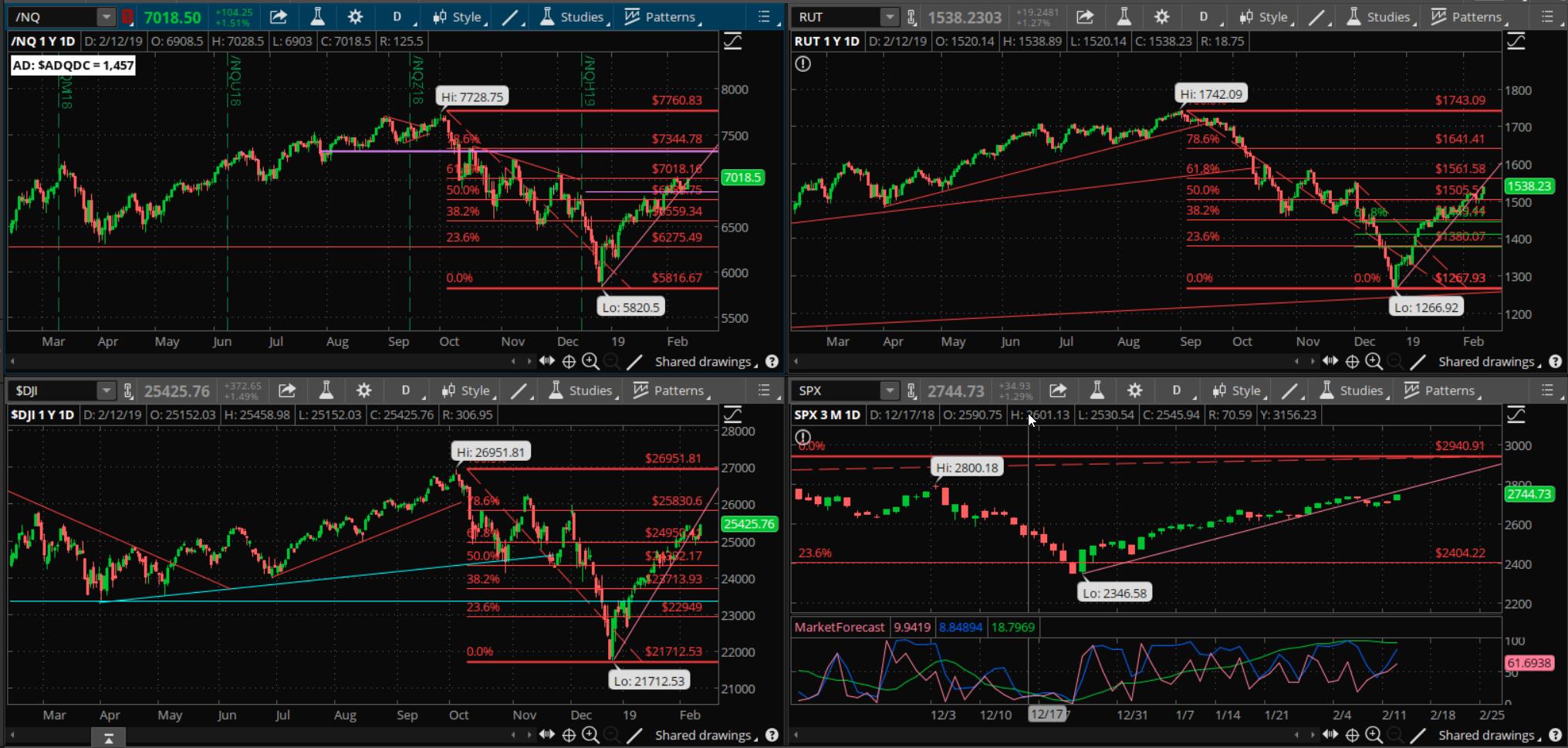Activate pan tool on /NQ chart bottom bar
This screenshot has height=748, width=1568.
[547, 361]
